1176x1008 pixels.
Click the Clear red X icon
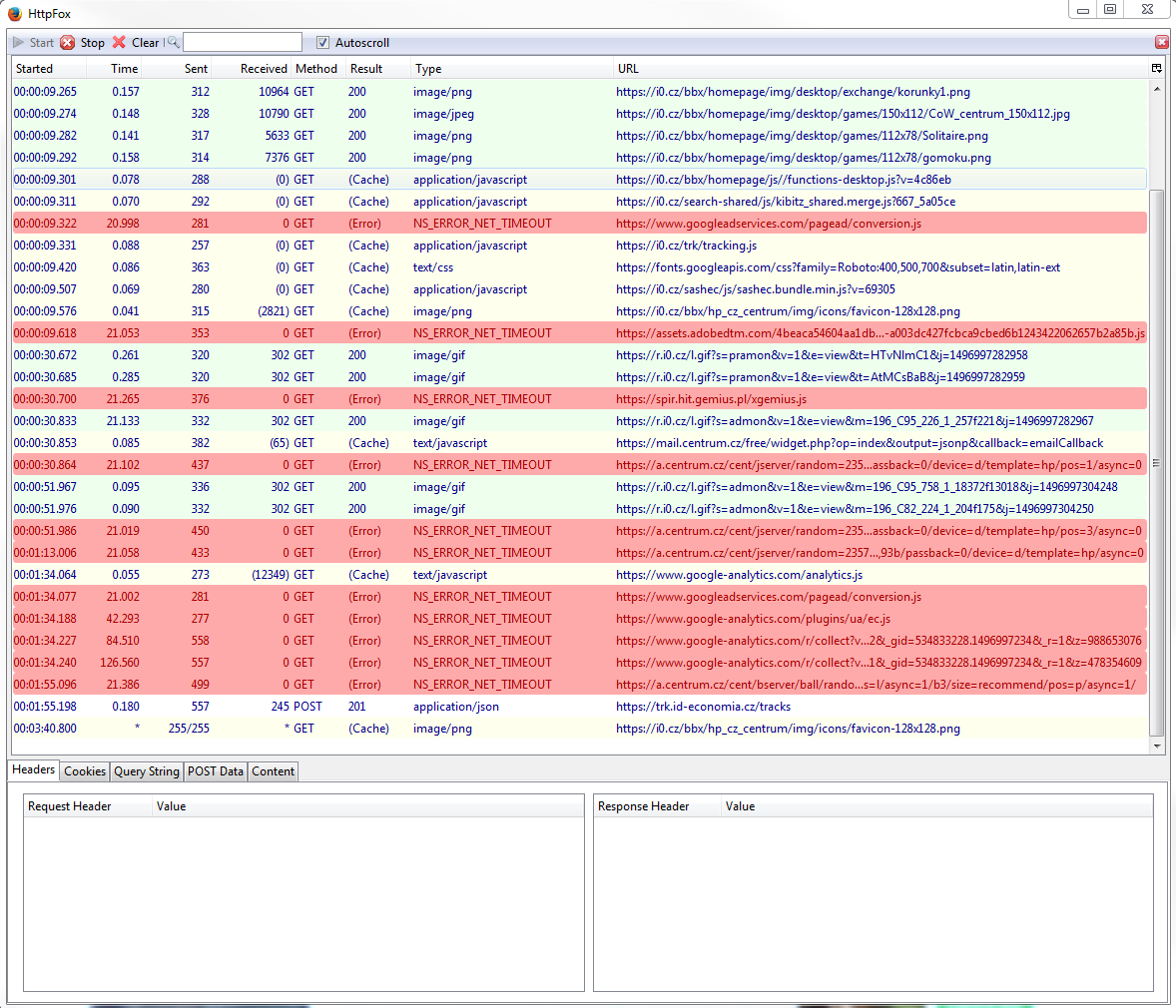120,43
